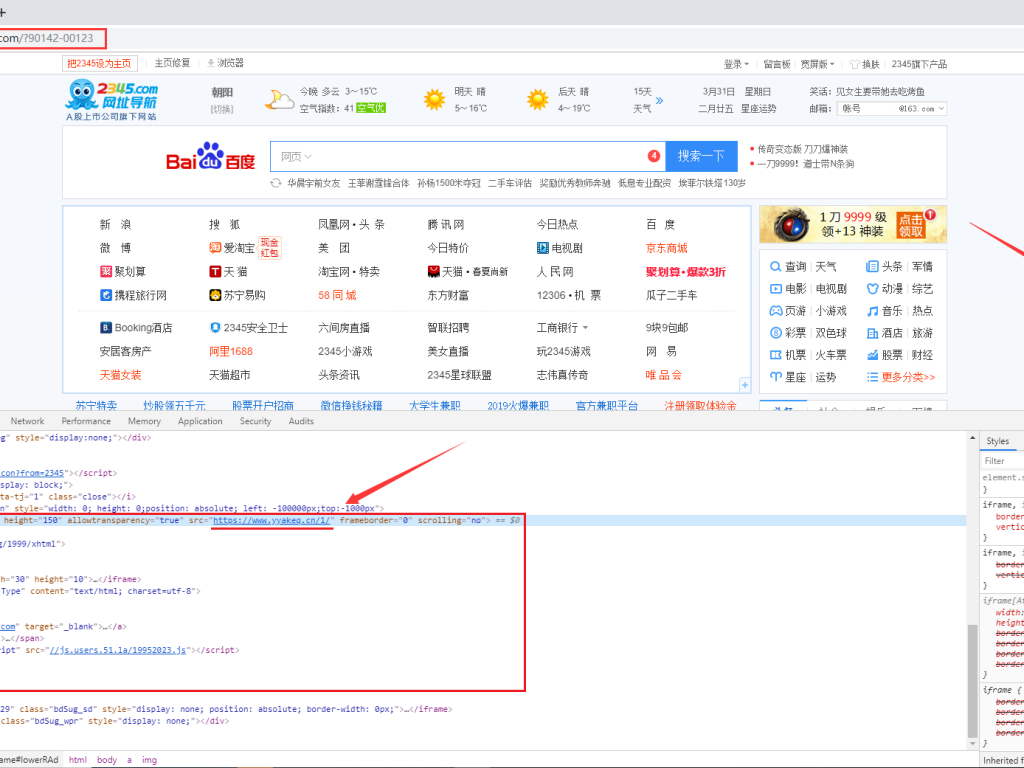
Task: Select the img breadcrumb in DevTools
Action: (150, 760)
